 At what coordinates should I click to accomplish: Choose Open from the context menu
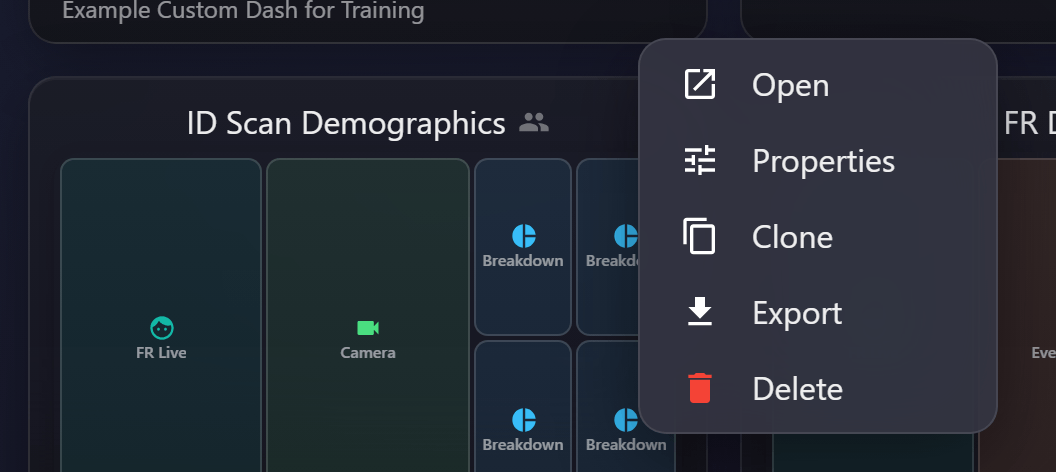[x=818, y=85]
